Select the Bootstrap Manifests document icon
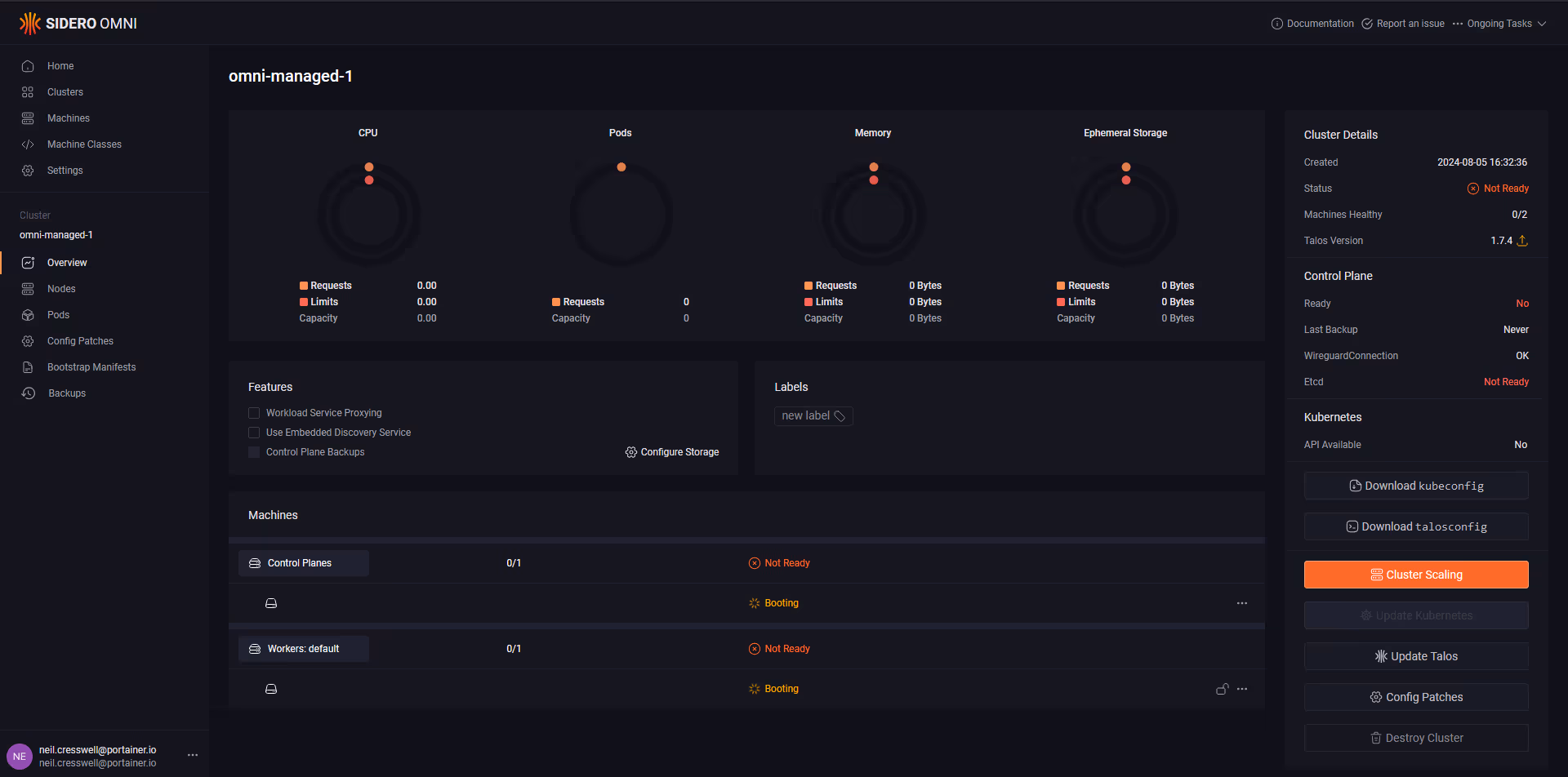1568x777 pixels. click(28, 367)
